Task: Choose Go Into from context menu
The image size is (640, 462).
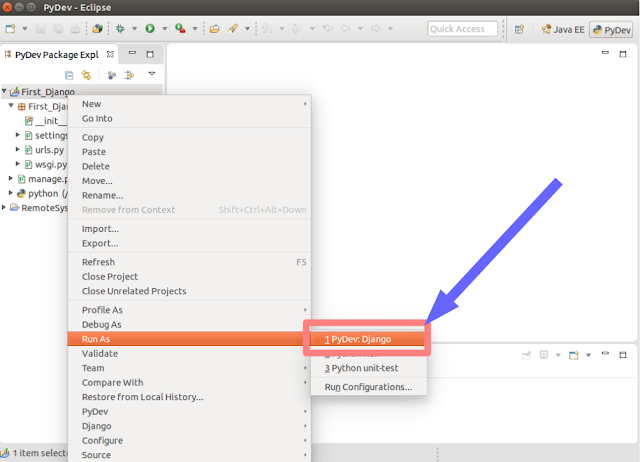Action: (189, 118)
